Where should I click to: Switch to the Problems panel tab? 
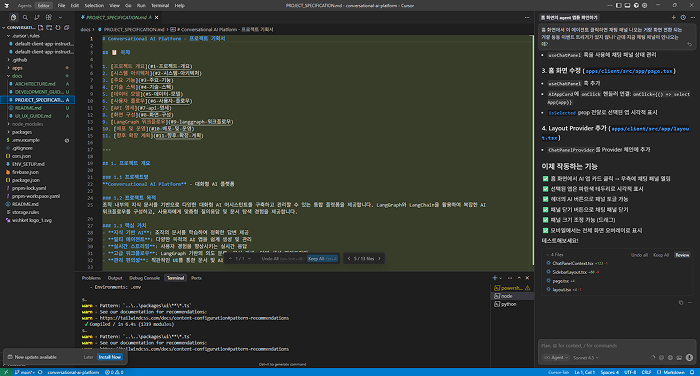91,278
